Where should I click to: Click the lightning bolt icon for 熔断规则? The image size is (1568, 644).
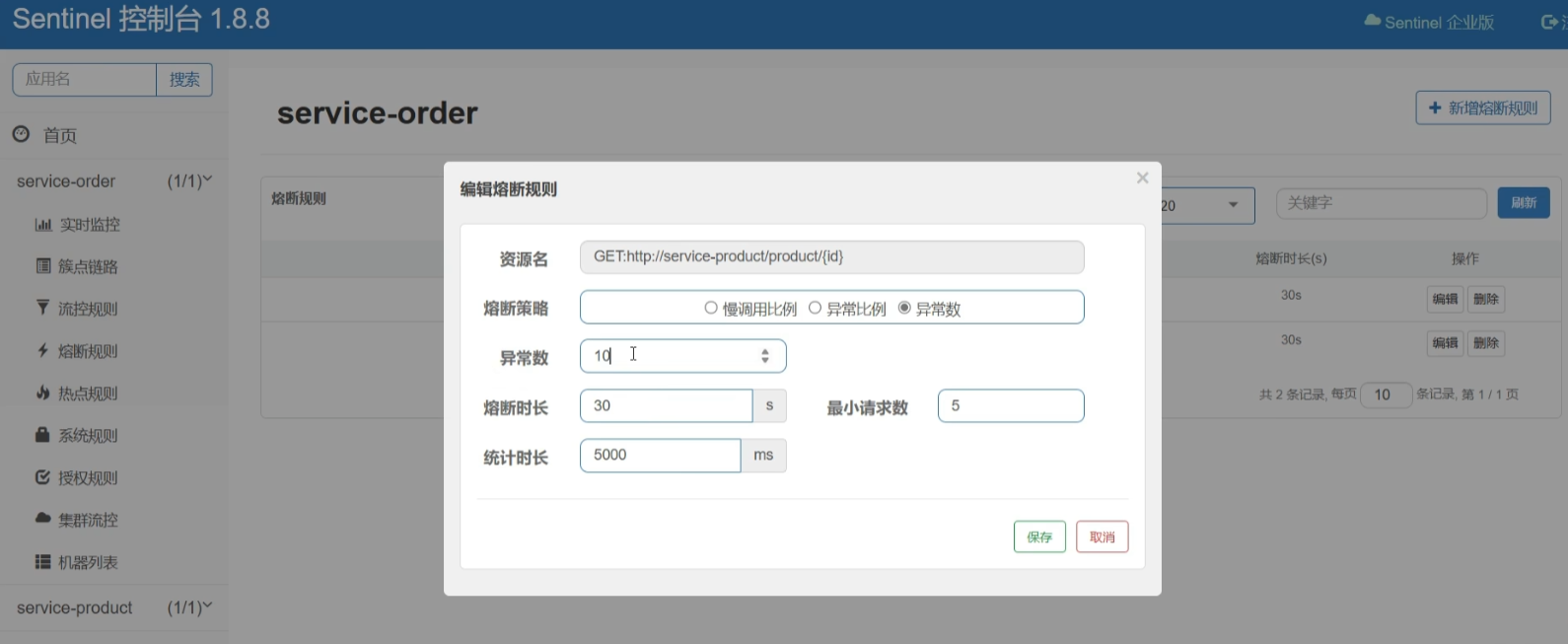42,350
